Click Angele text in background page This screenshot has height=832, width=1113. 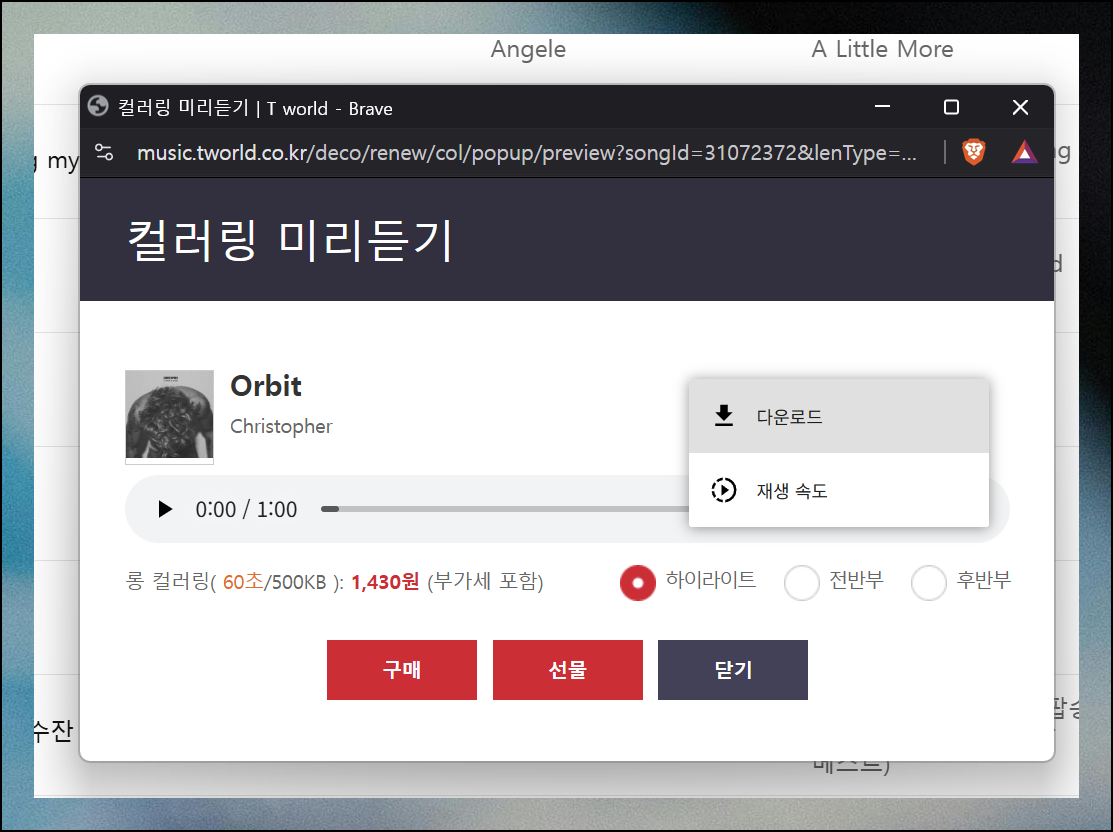[x=528, y=49]
